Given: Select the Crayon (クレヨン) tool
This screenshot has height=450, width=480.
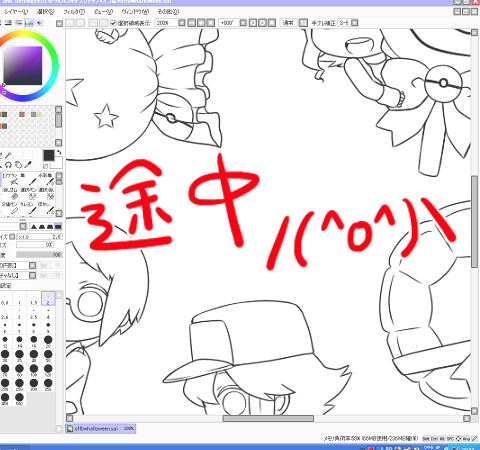Looking at the screenshot, I should tap(28, 208).
